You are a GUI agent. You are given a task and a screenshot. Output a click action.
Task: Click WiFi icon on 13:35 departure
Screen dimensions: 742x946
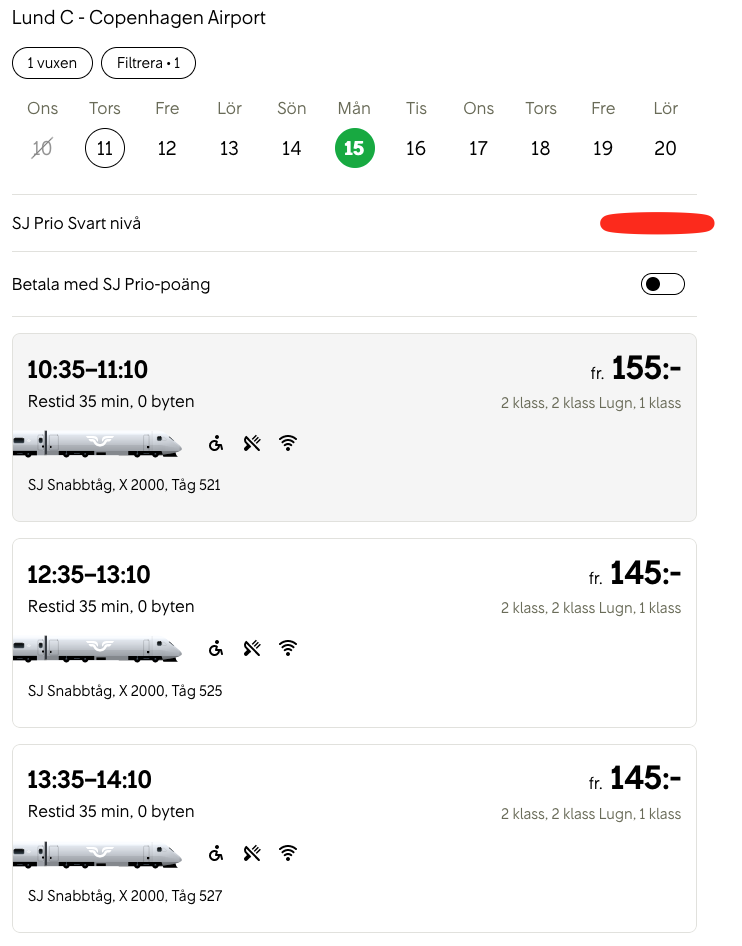click(288, 853)
